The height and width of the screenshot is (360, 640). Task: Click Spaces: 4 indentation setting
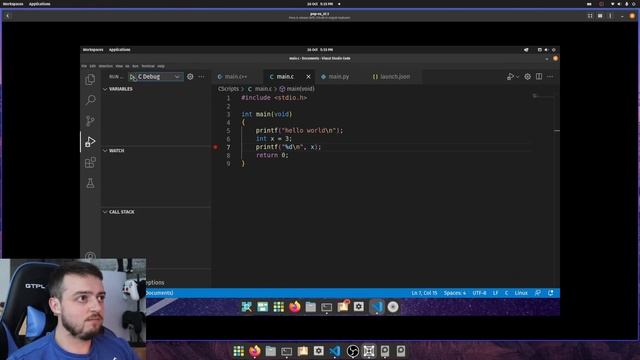pos(455,293)
